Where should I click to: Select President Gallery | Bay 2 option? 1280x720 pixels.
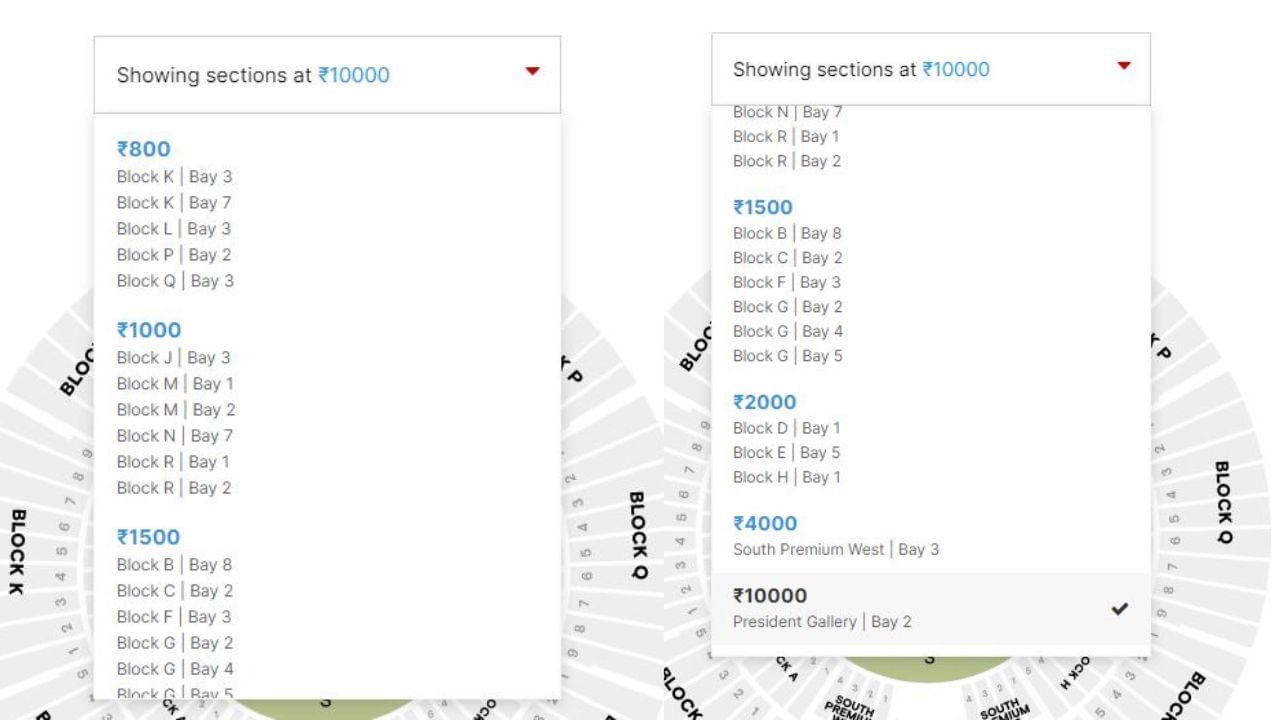pos(822,622)
